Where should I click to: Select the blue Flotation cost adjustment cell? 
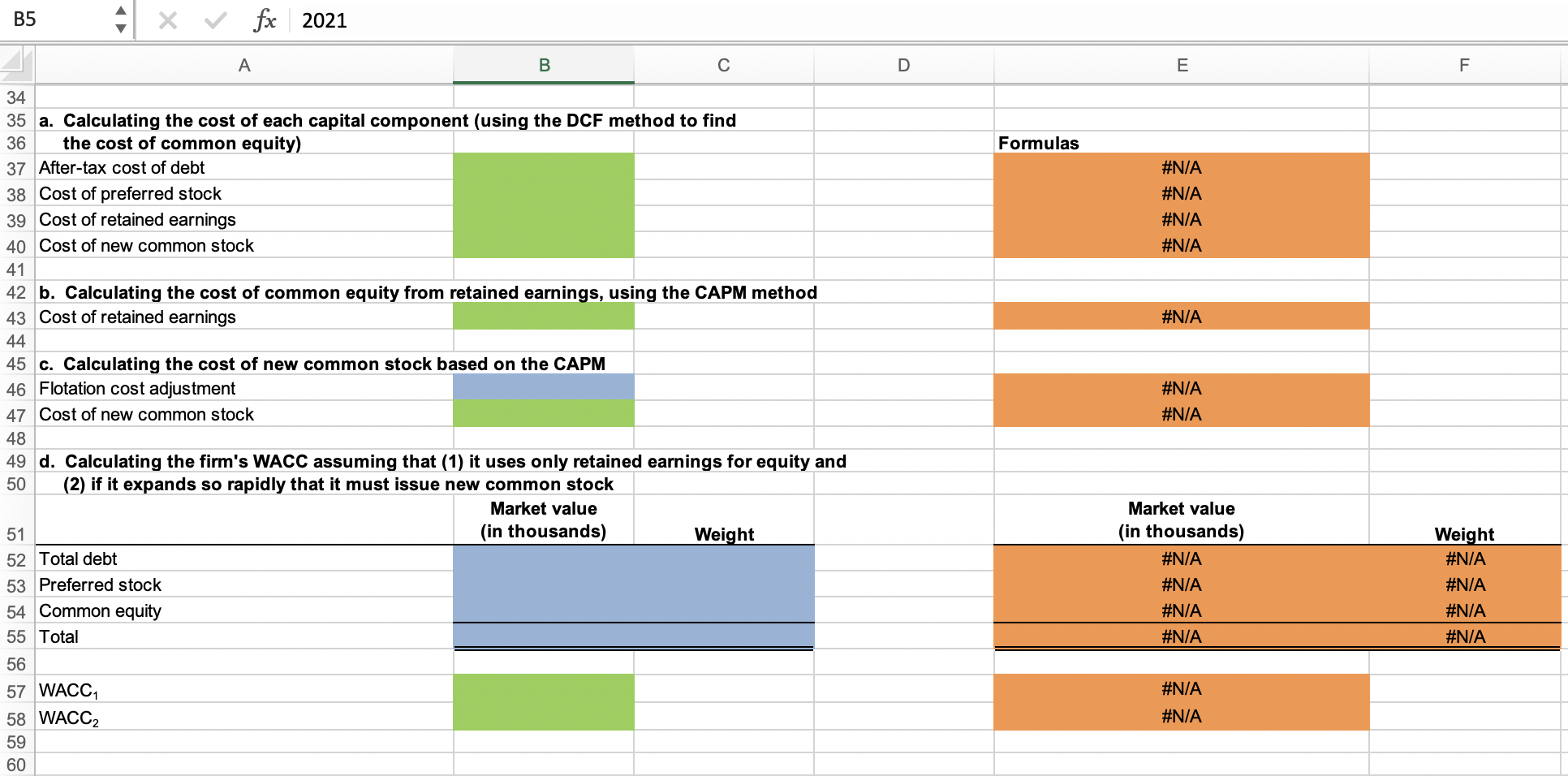[x=542, y=388]
